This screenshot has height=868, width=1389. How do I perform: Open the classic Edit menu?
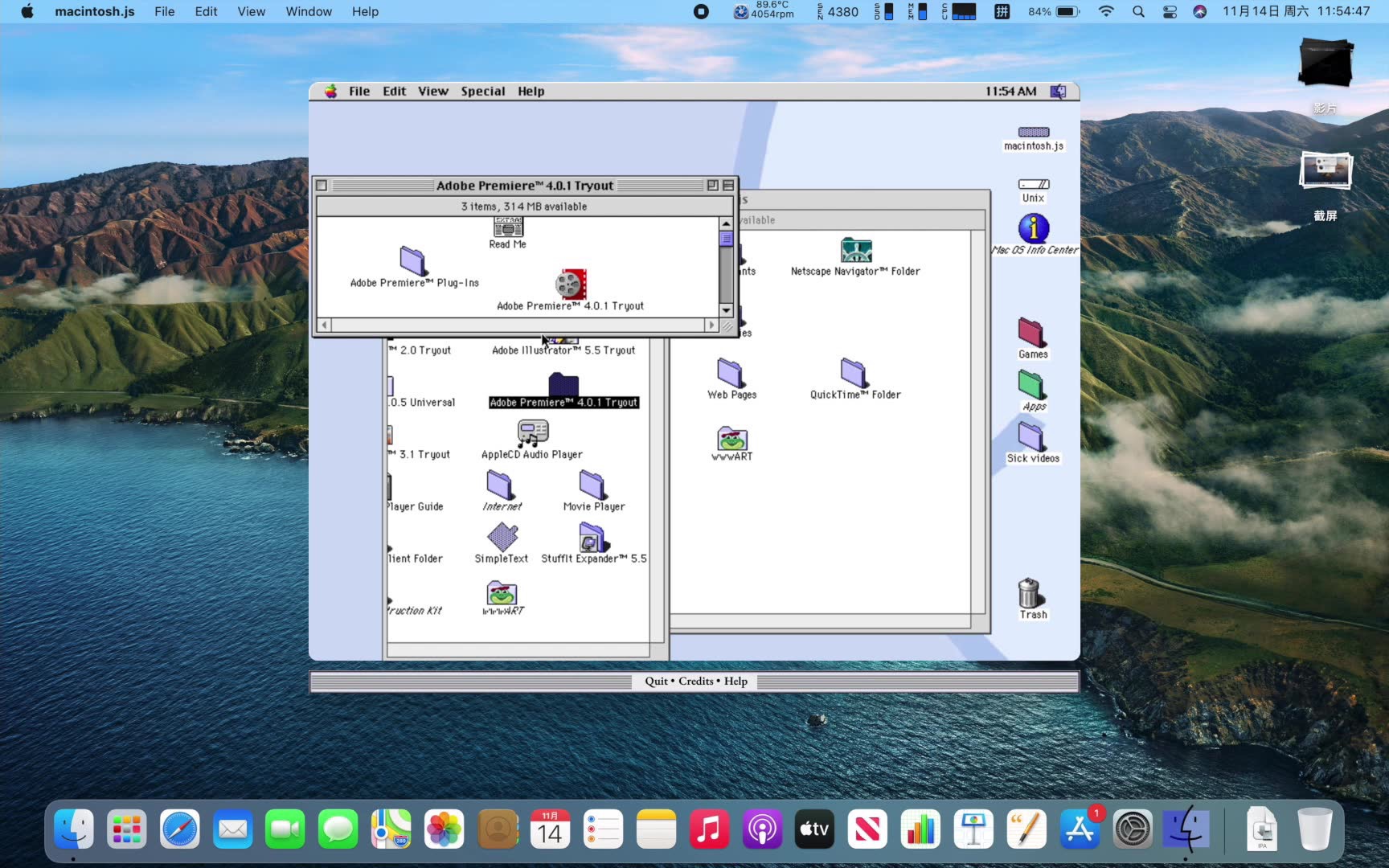tap(394, 92)
